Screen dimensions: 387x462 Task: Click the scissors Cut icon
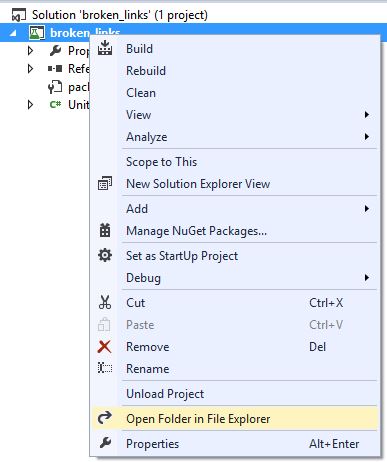click(105, 303)
